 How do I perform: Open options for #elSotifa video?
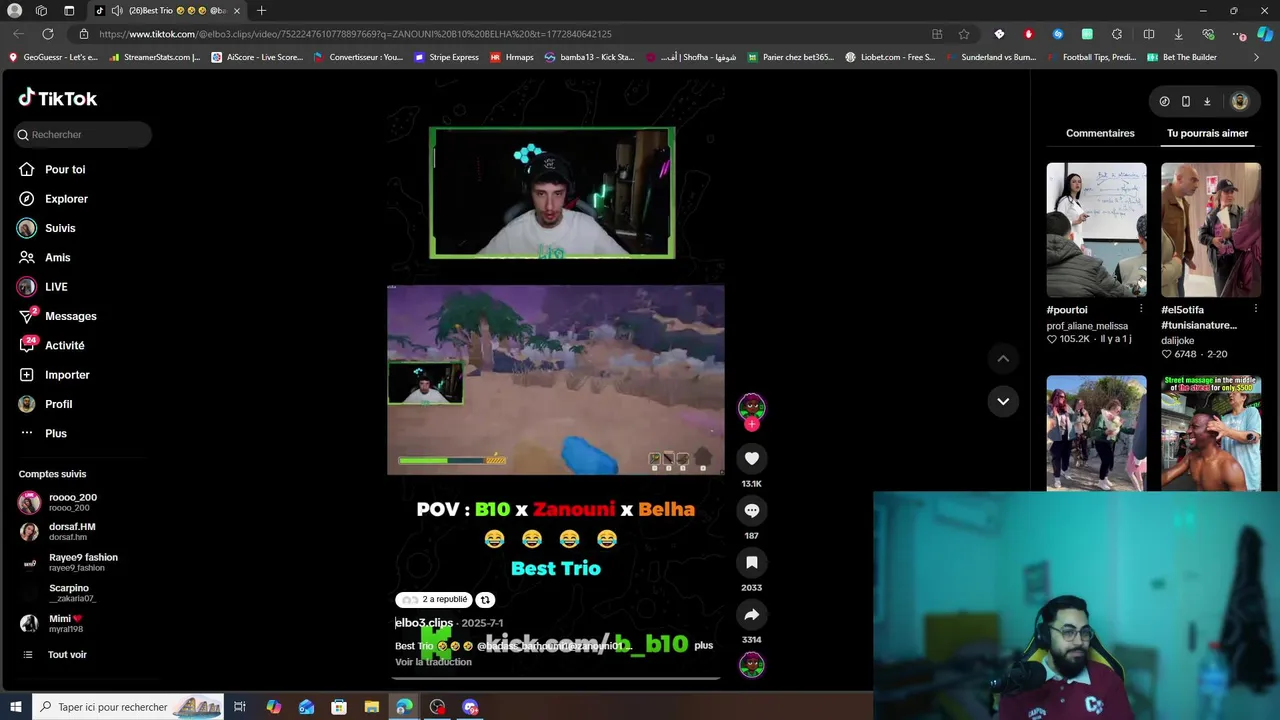(x=1255, y=309)
